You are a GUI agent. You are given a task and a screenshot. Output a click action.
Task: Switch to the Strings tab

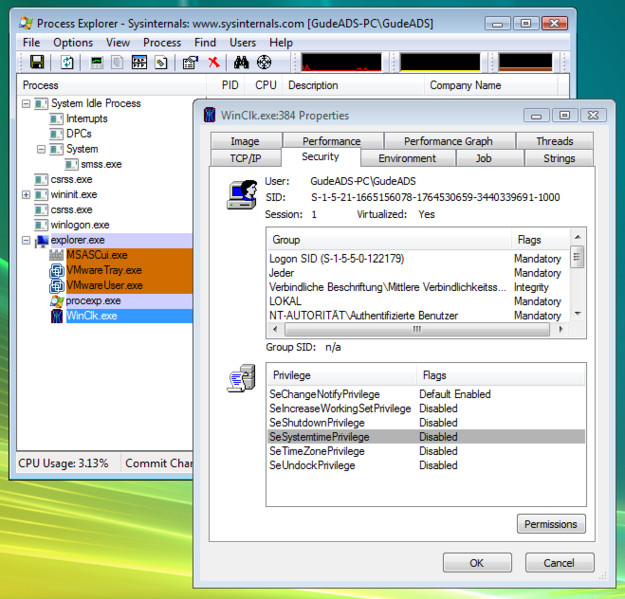(x=559, y=158)
